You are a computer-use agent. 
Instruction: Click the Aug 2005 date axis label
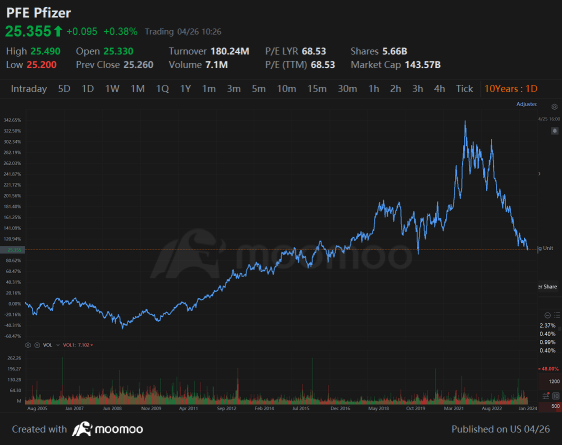pos(37,408)
